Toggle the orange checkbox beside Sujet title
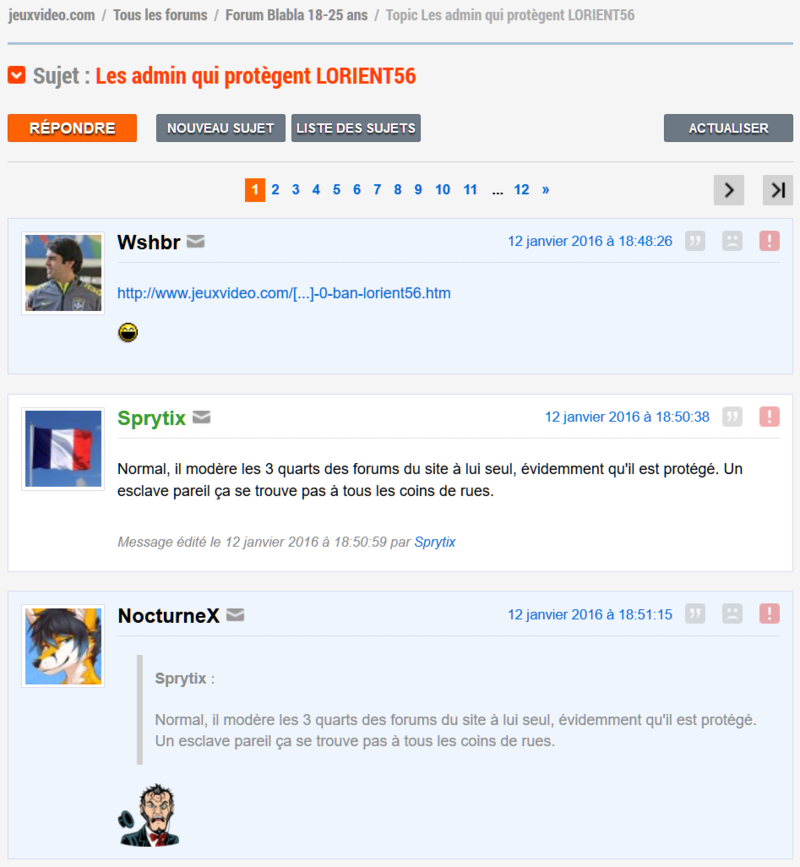 click(17, 75)
